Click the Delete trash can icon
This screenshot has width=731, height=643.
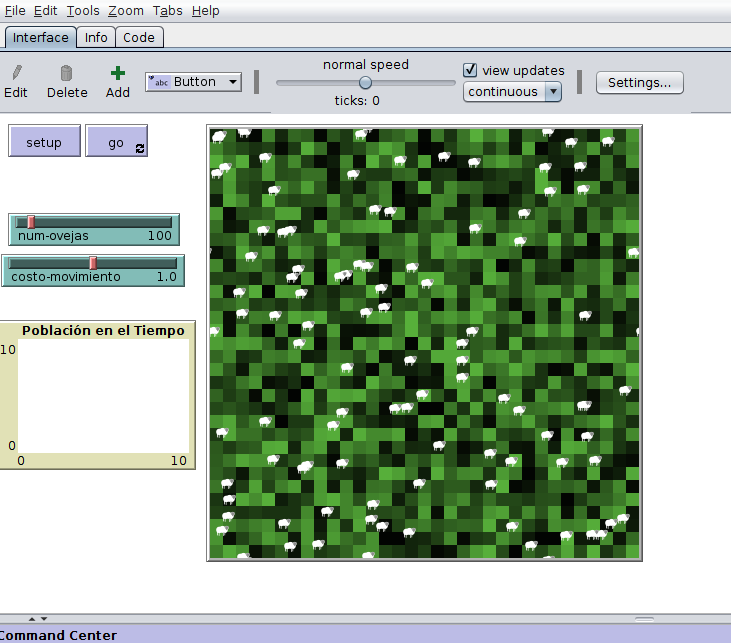[67, 73]
